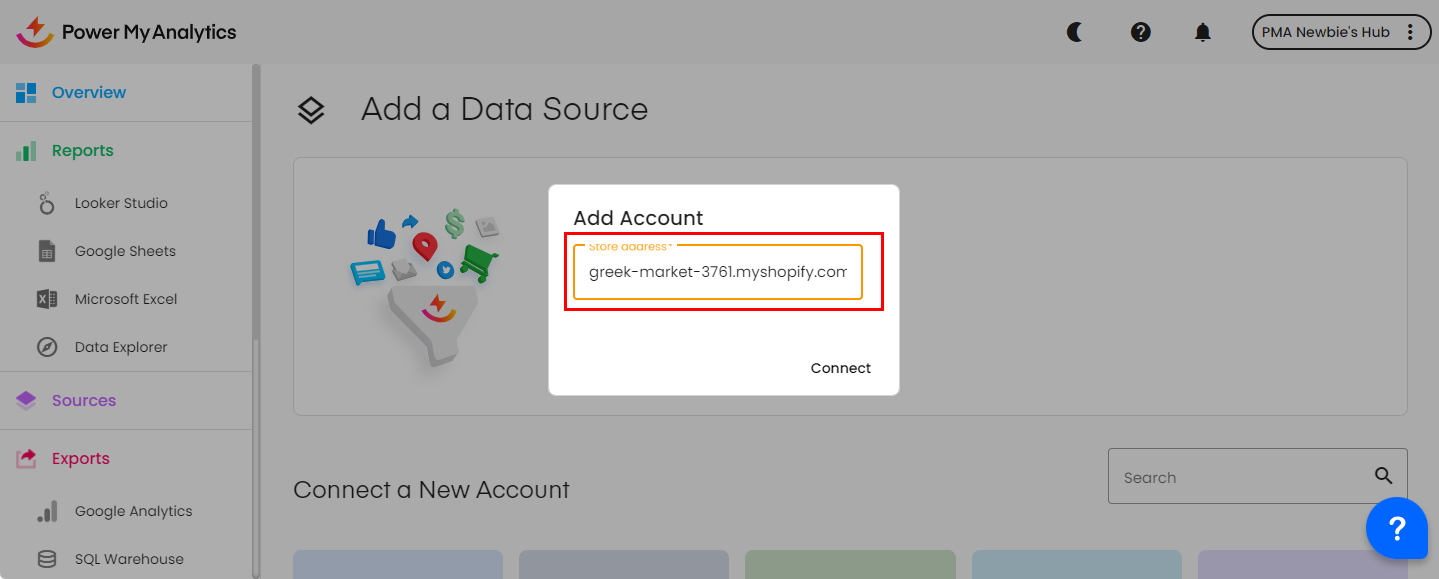Expand the Reports sidebar section
This screenshot has width=1439, height=579.
point(82,151)
